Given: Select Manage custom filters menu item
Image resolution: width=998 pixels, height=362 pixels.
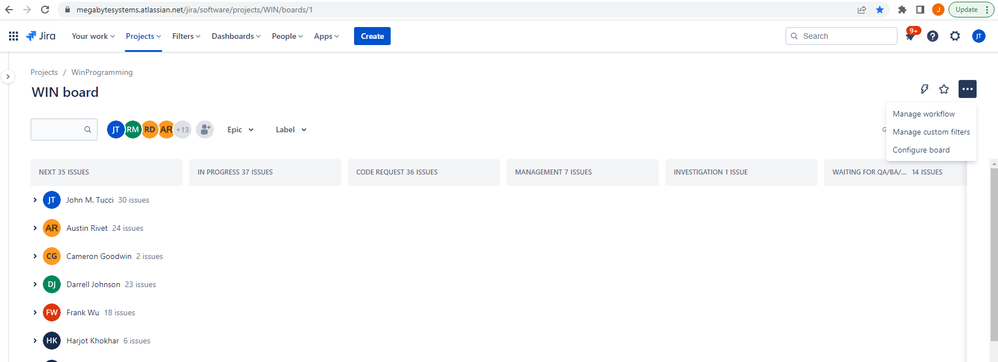Looking at the screenshot, I should pyautogui.click(x=931, y=132).
